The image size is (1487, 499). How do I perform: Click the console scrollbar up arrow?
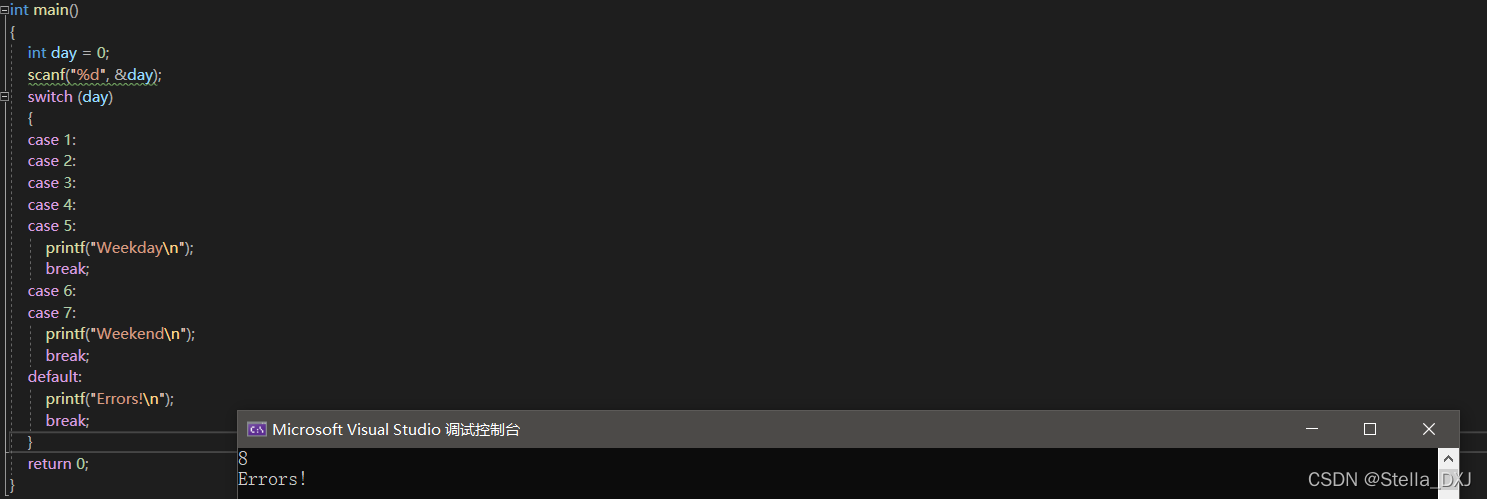(1448, 459)
